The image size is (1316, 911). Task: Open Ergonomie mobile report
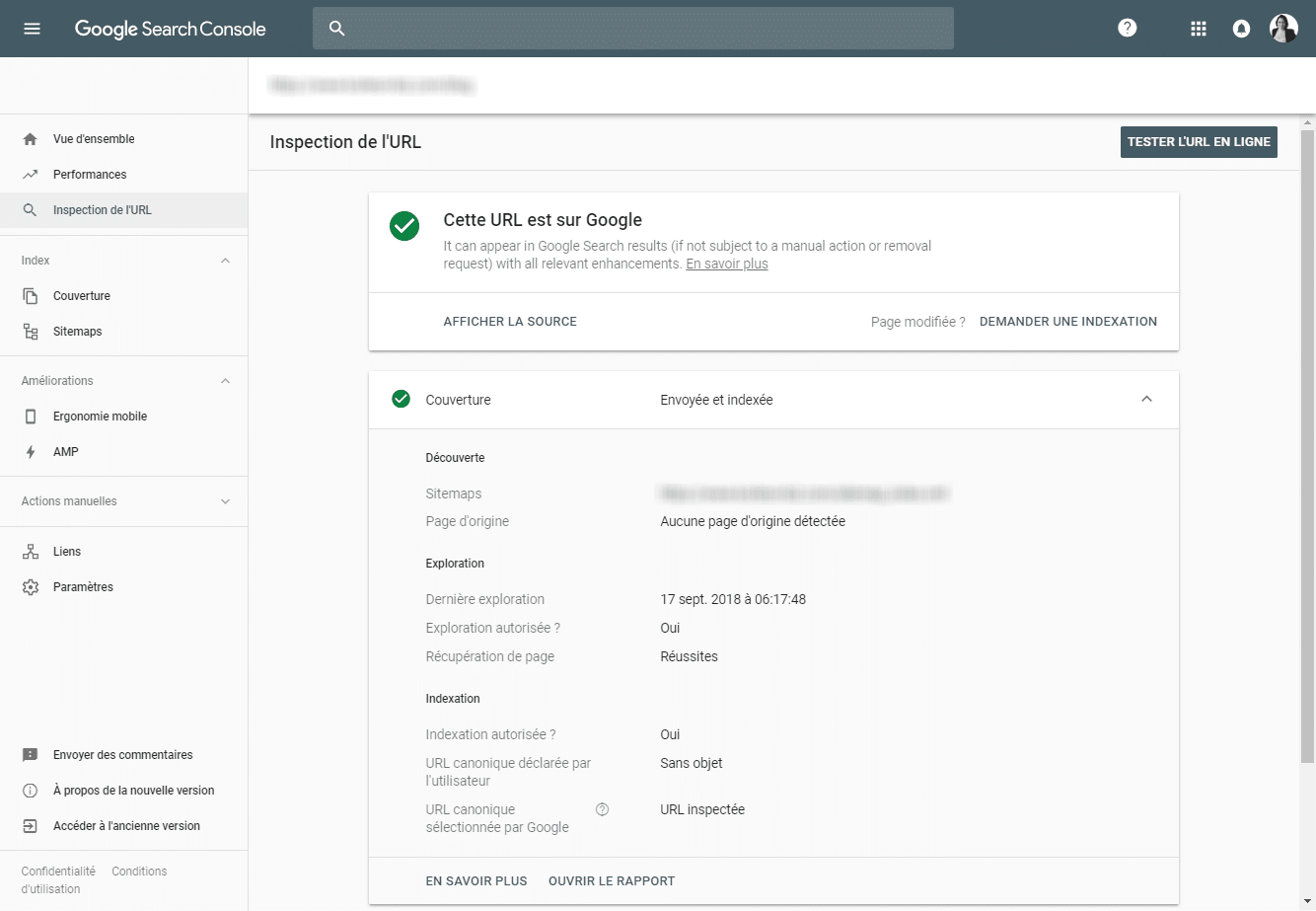100,417
